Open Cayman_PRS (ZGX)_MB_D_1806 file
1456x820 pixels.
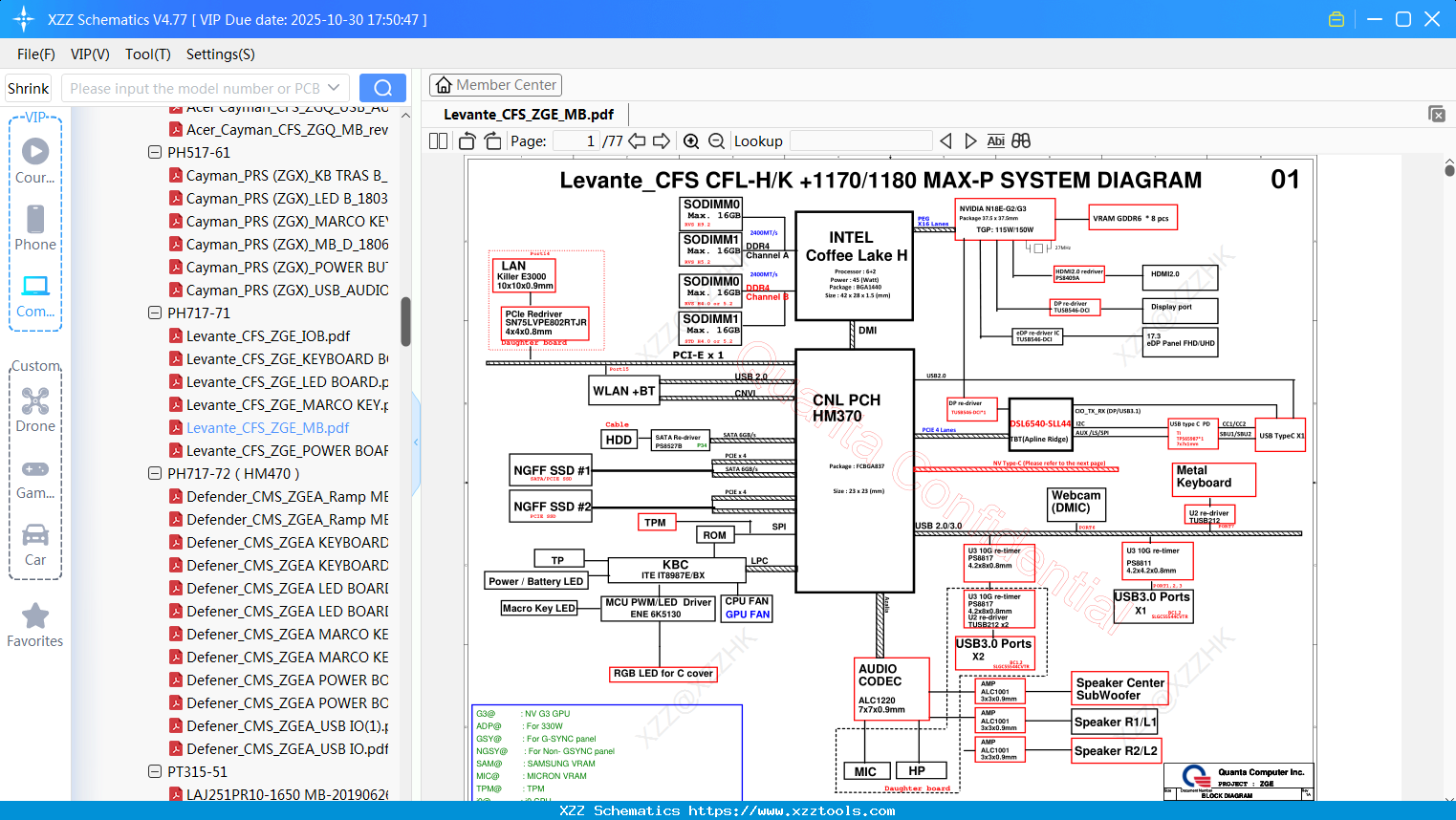[287, 244]
